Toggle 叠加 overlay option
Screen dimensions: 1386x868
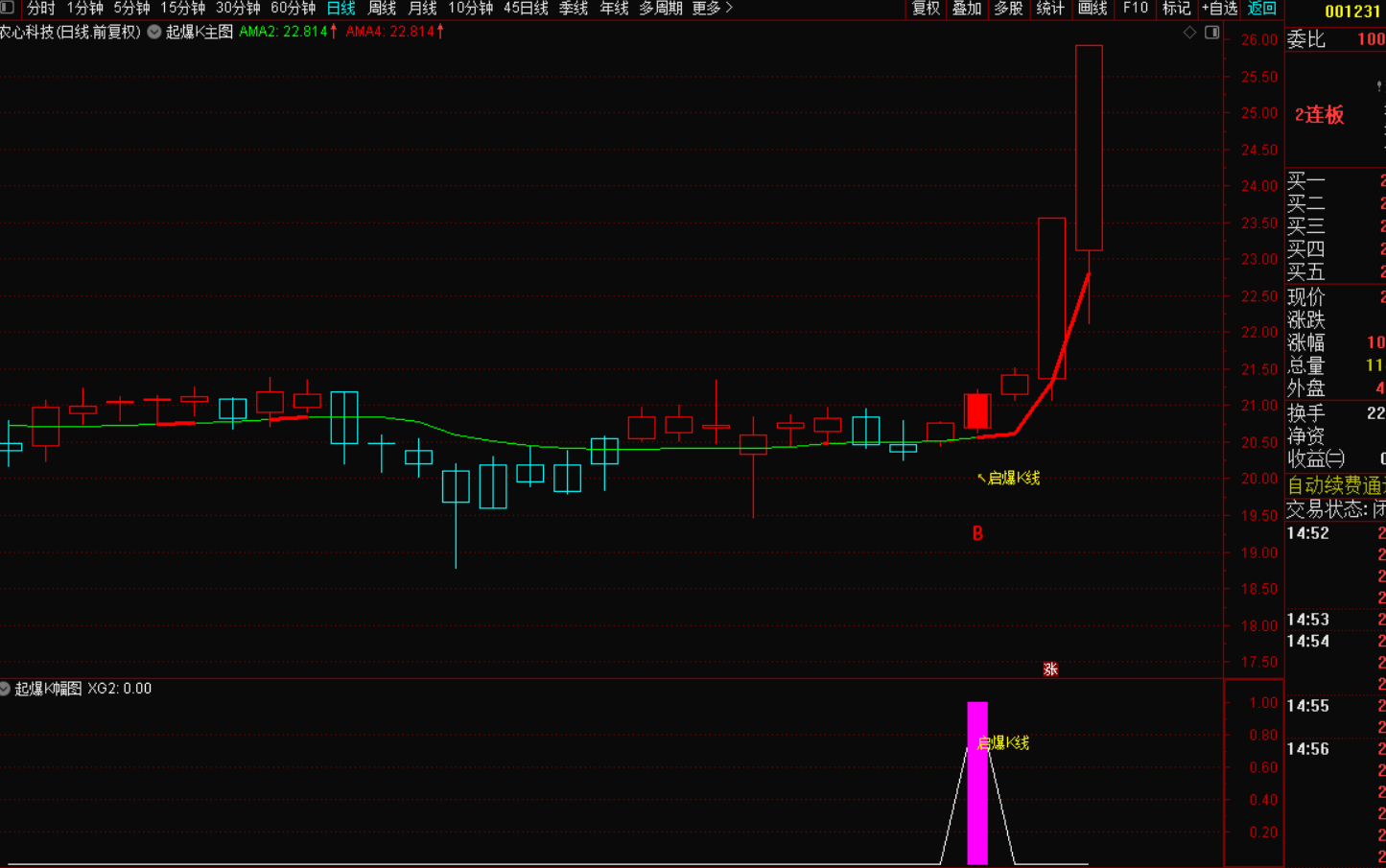point(966,9)
